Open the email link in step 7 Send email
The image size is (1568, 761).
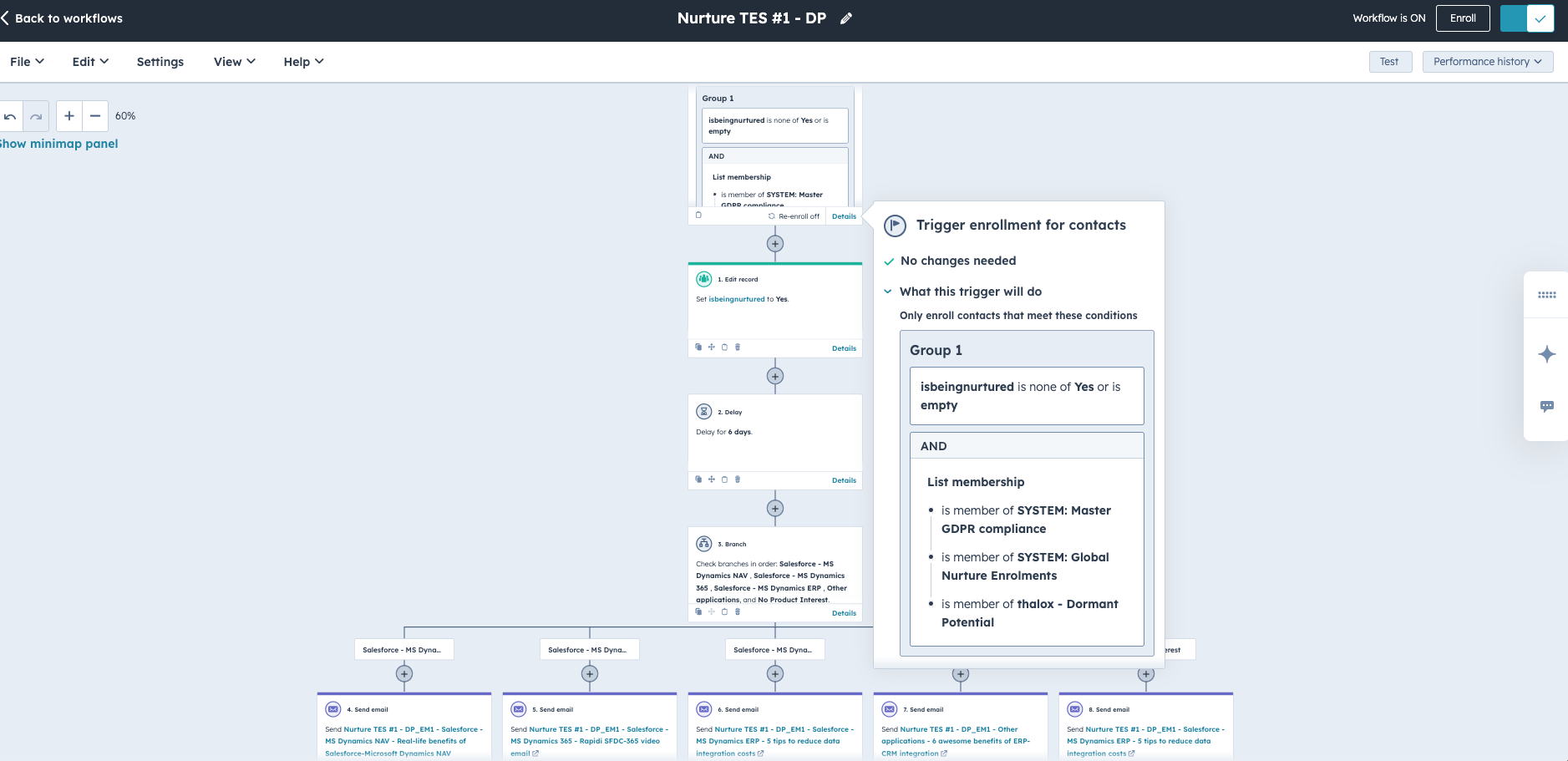pos(957,741)
